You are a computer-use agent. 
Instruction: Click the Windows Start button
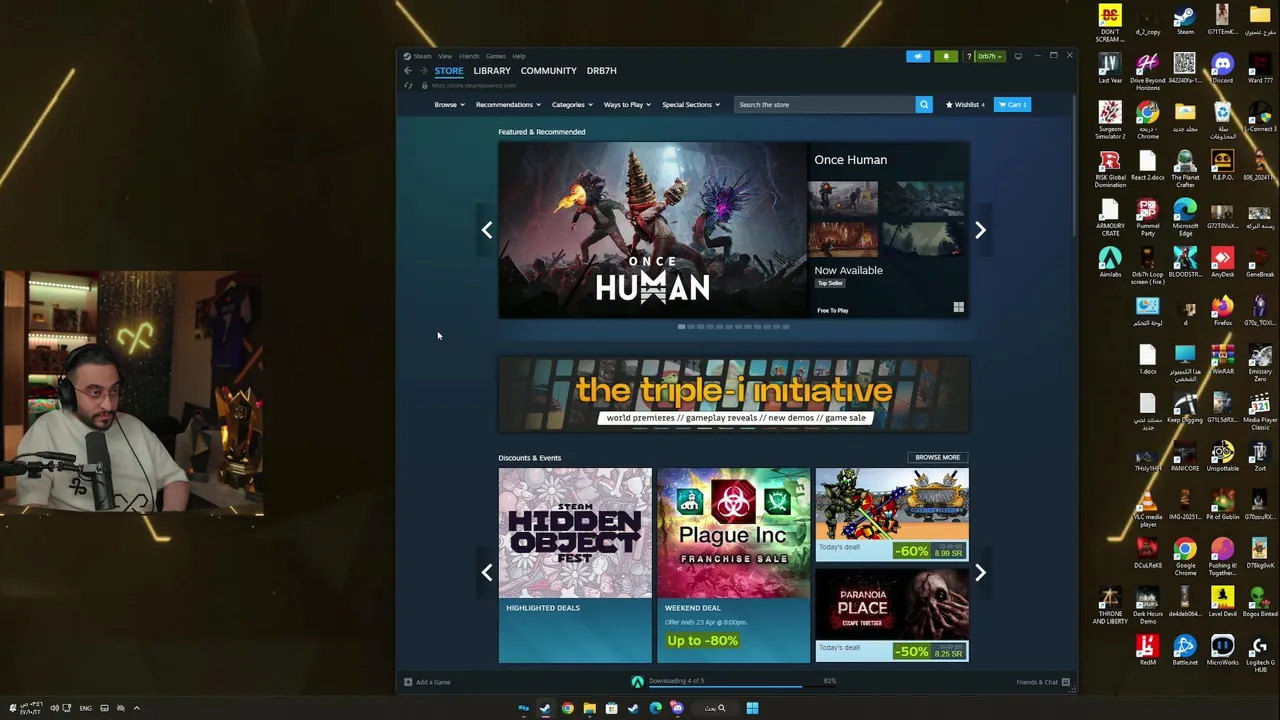(752, 708)
